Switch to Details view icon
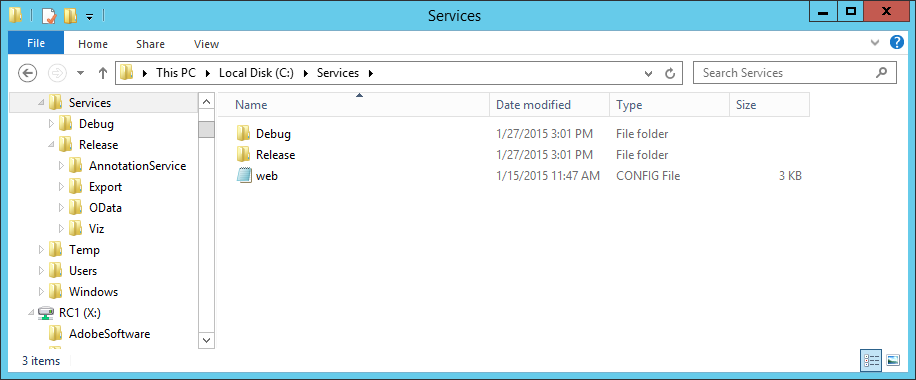This screenshot has height=380, width=916. point(871,361)
